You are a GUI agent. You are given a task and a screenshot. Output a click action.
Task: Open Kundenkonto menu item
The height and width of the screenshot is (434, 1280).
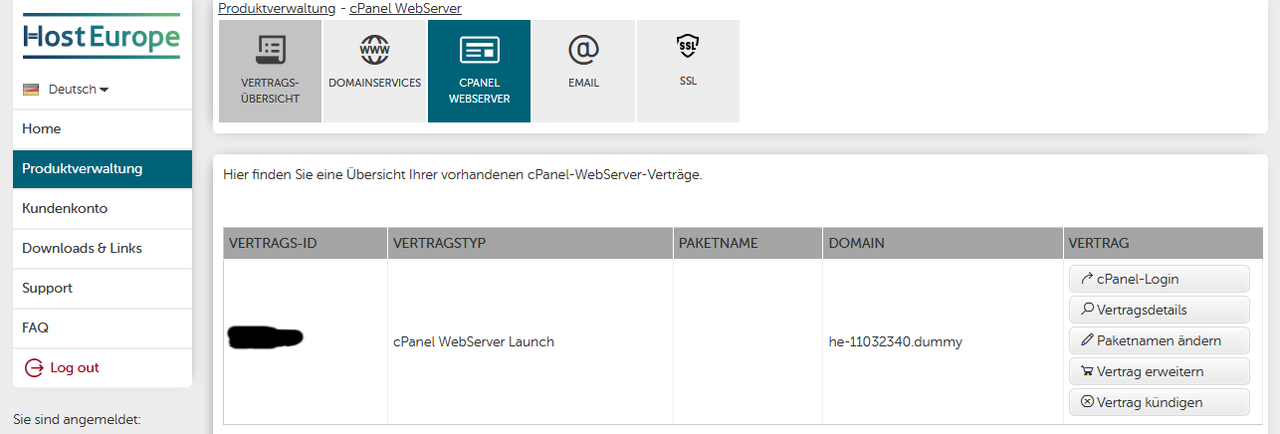point(102,208)
